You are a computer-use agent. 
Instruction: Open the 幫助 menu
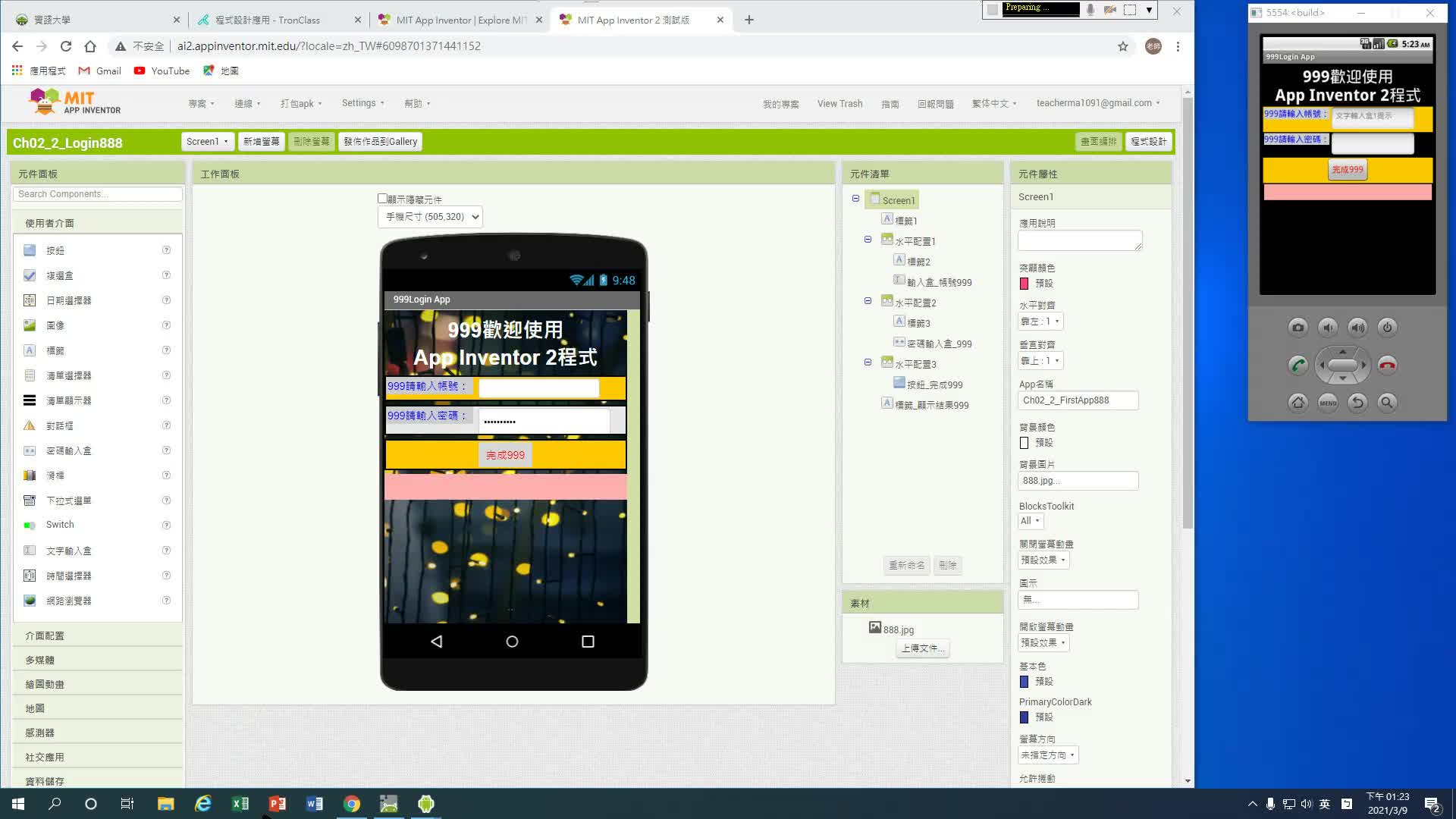pos(417,104)
